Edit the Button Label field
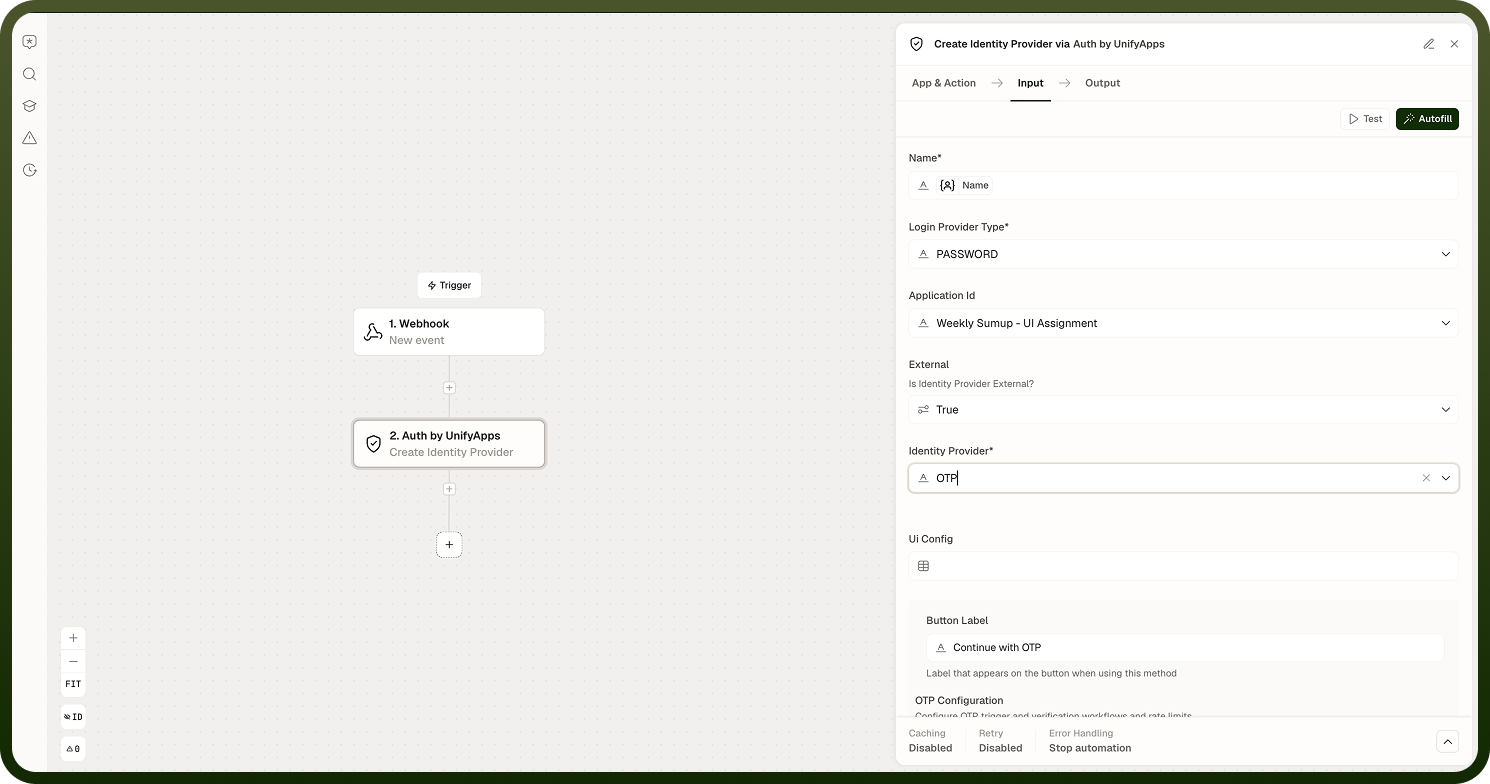The image size is (1490, 784). (1185, 647)
